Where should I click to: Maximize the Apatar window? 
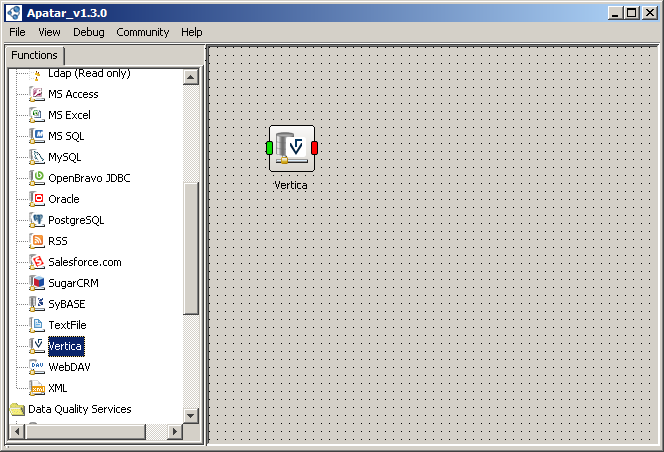631,13
